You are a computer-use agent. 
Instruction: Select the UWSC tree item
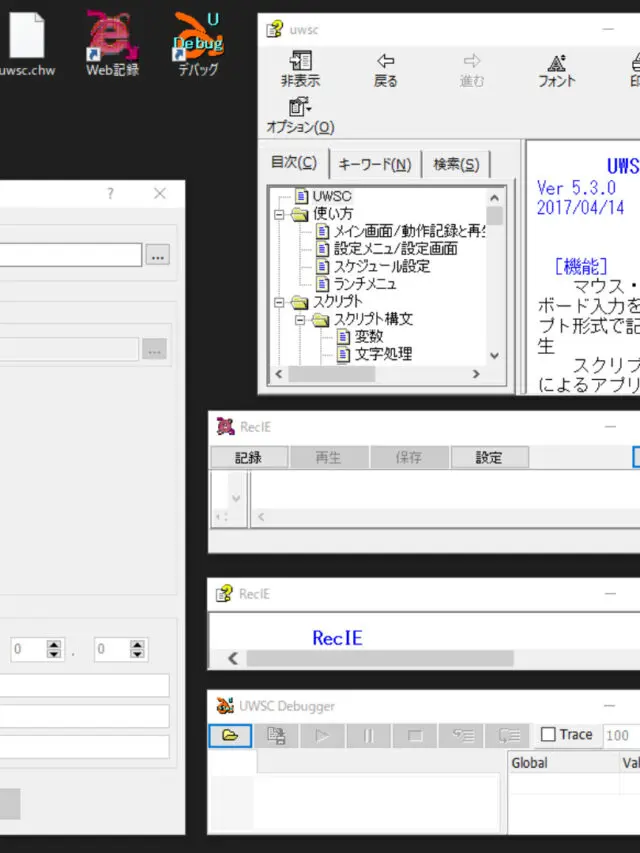332,196
